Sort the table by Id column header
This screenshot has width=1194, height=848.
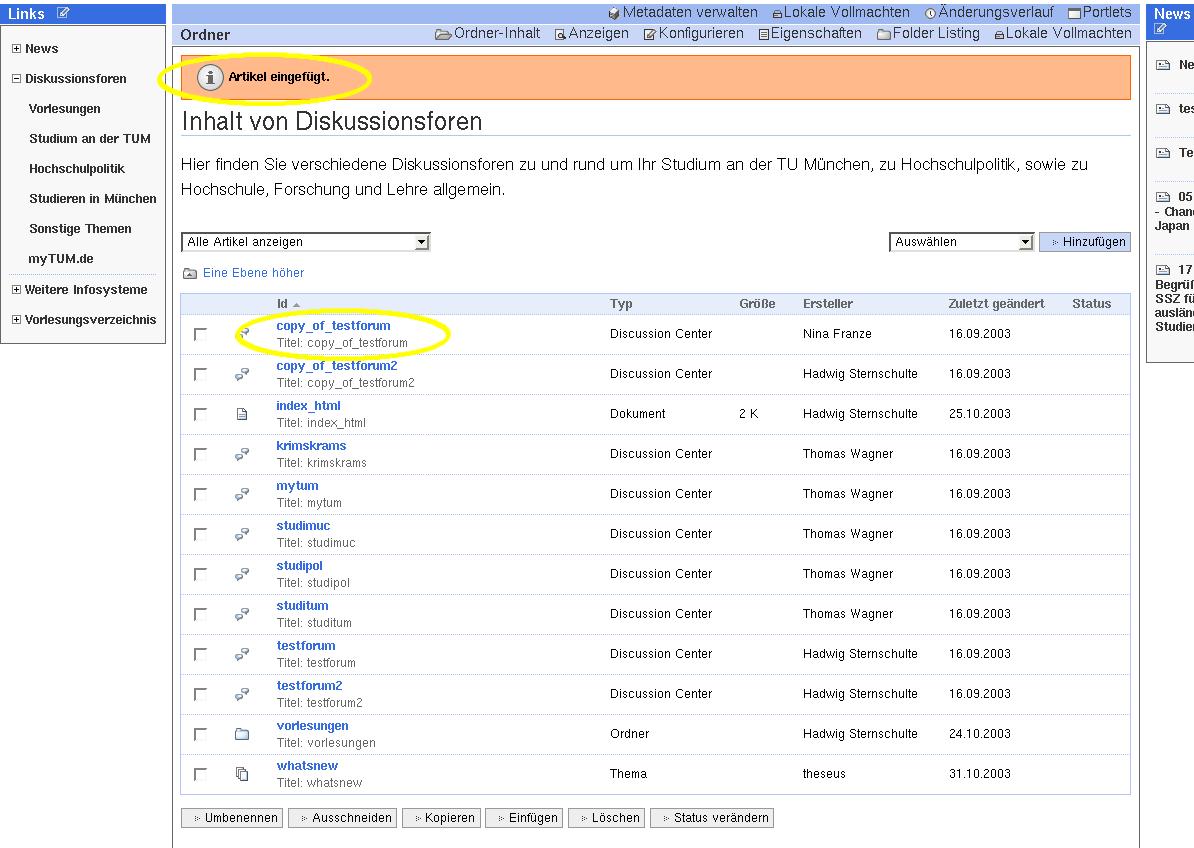[x=283, y=304]
